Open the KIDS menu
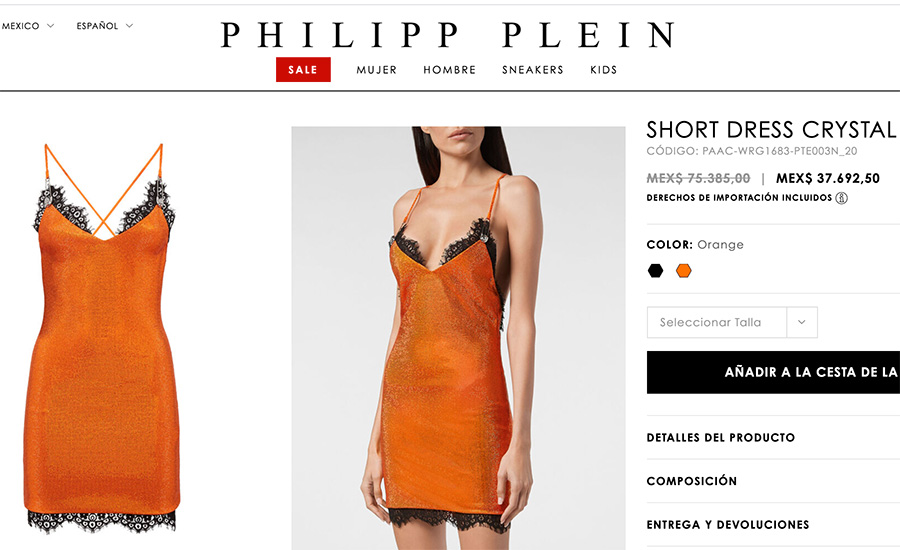 (604, 70)
